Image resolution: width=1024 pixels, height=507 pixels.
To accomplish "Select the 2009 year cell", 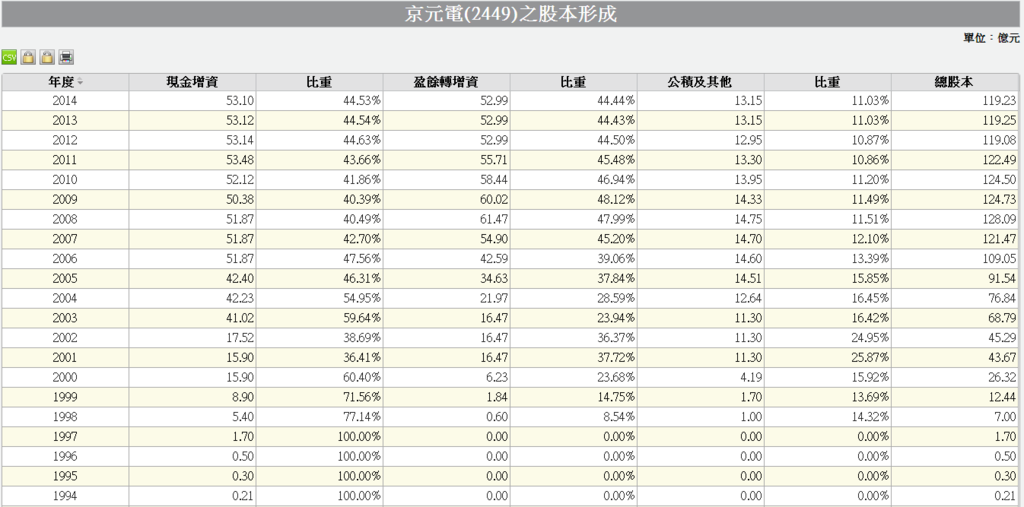I will tap(65, 199).
